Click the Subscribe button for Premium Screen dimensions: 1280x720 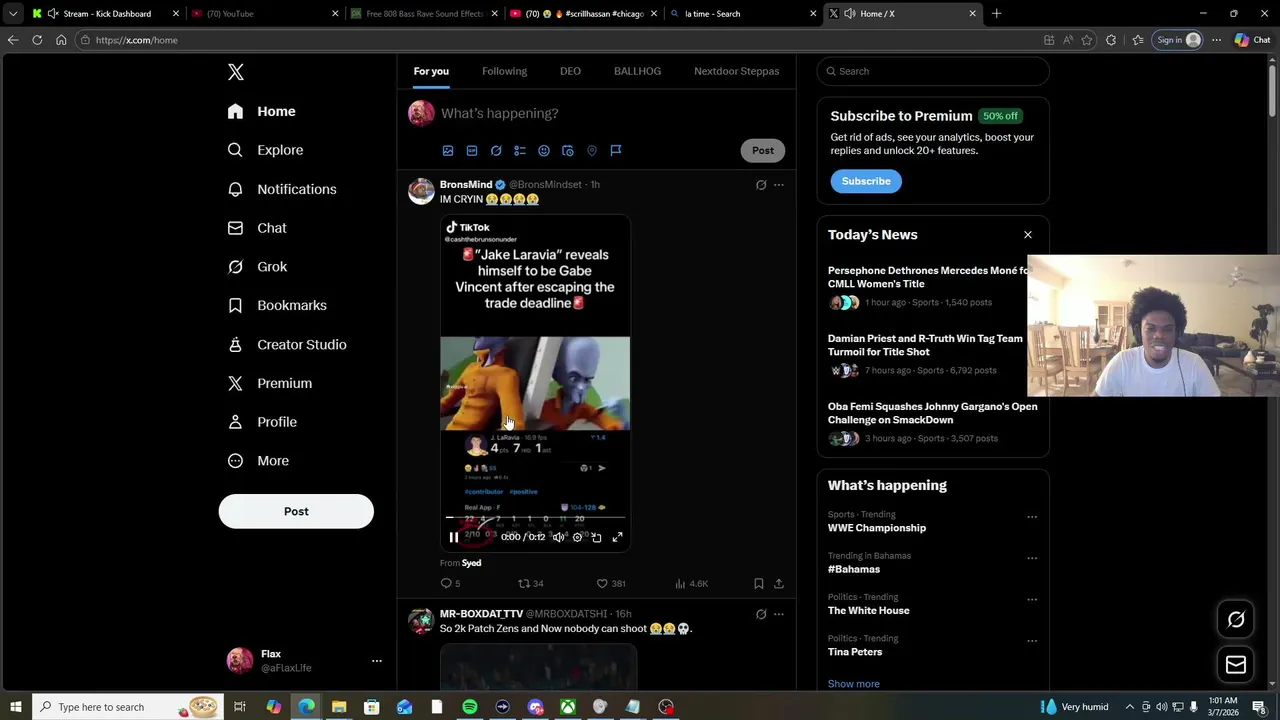point(866,181)
